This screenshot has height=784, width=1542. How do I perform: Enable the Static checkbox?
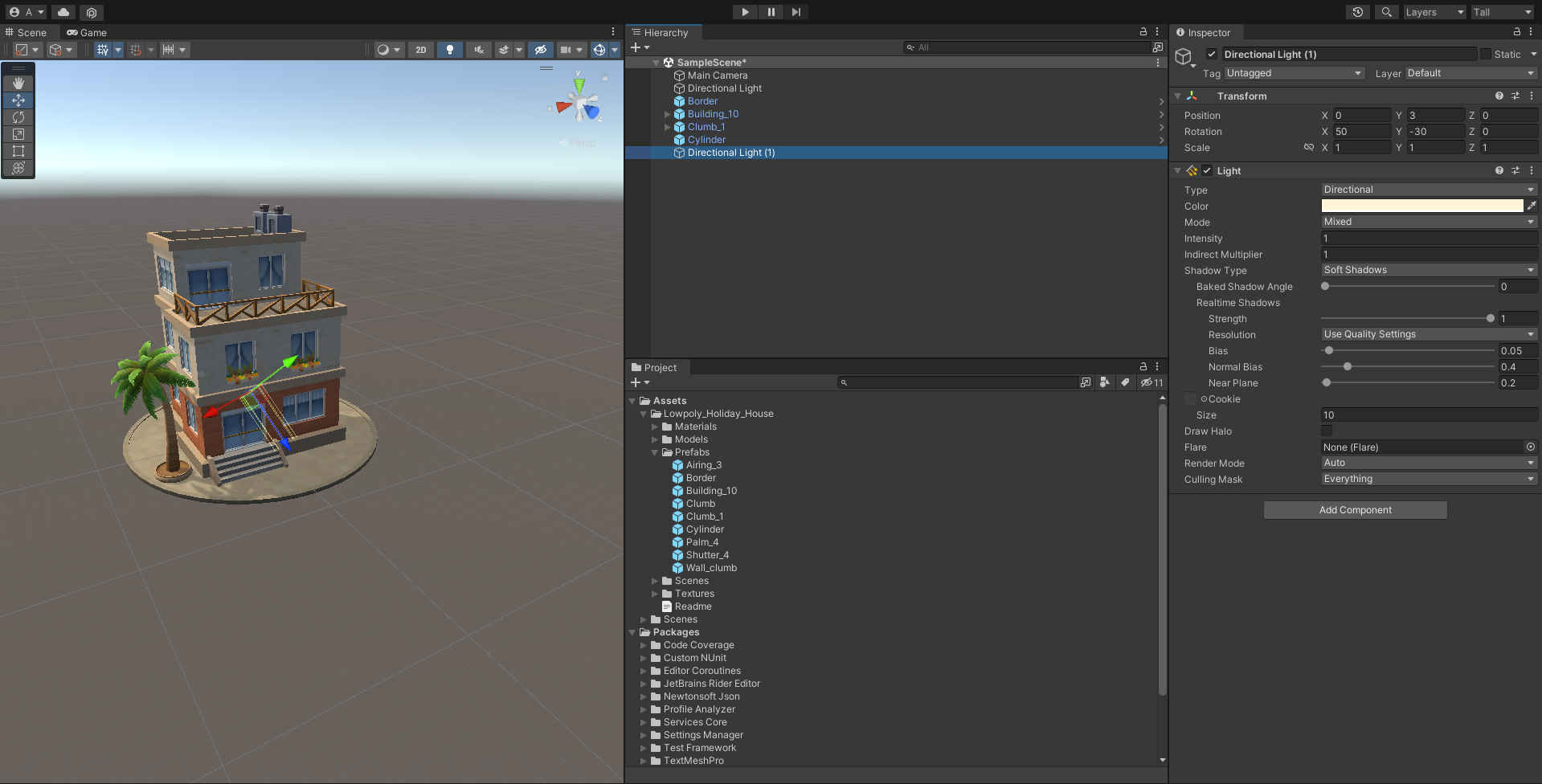click(1486, 55)
